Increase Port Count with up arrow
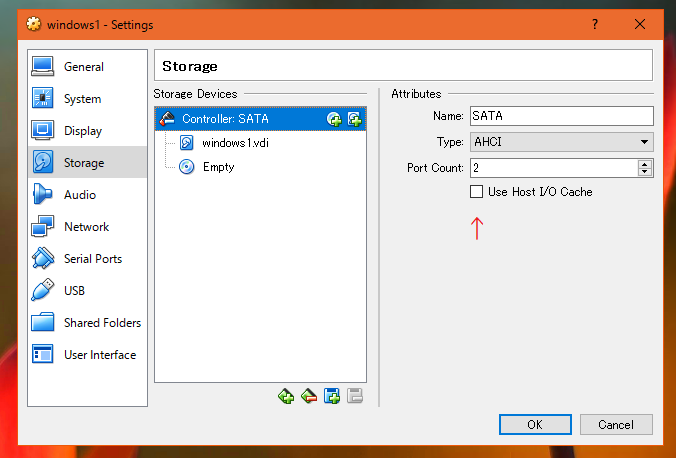676x458 pixels. click(645, 164)
